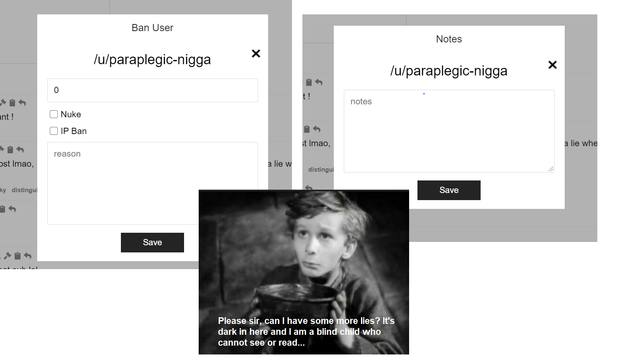Viewport: 640px width, 363px height.
Task: Pin icon above 'ant !' behind Ban User
Action: (3, 102)
